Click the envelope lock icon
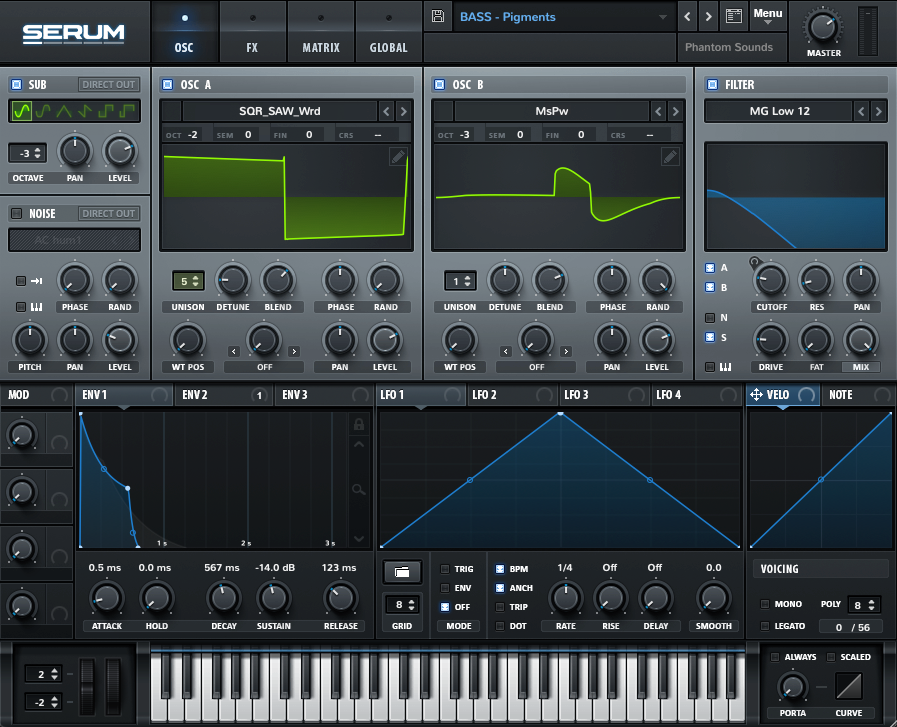897x727 pixels. (x=357, y=425)
